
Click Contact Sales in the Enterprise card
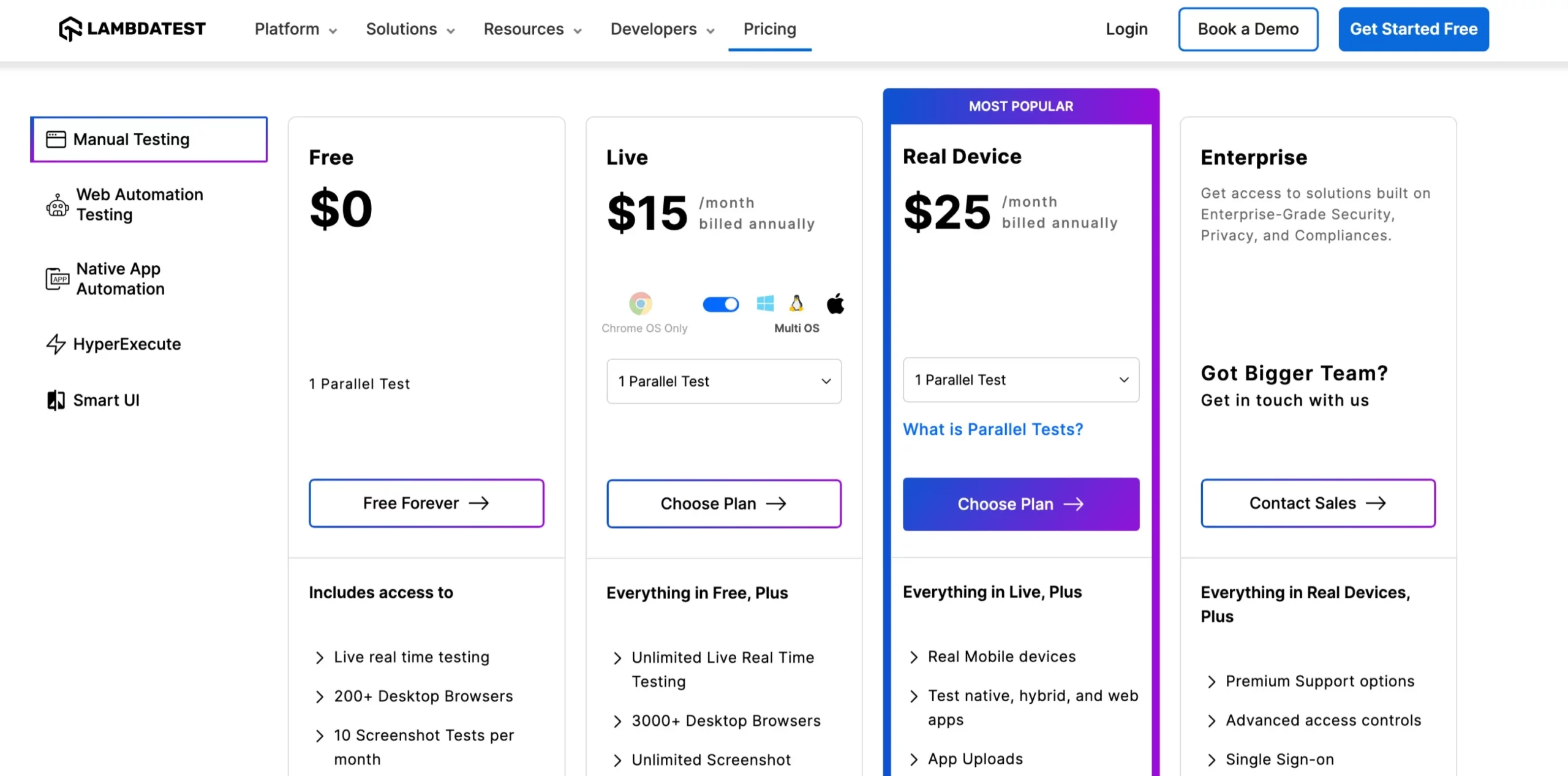[1317, 503]
